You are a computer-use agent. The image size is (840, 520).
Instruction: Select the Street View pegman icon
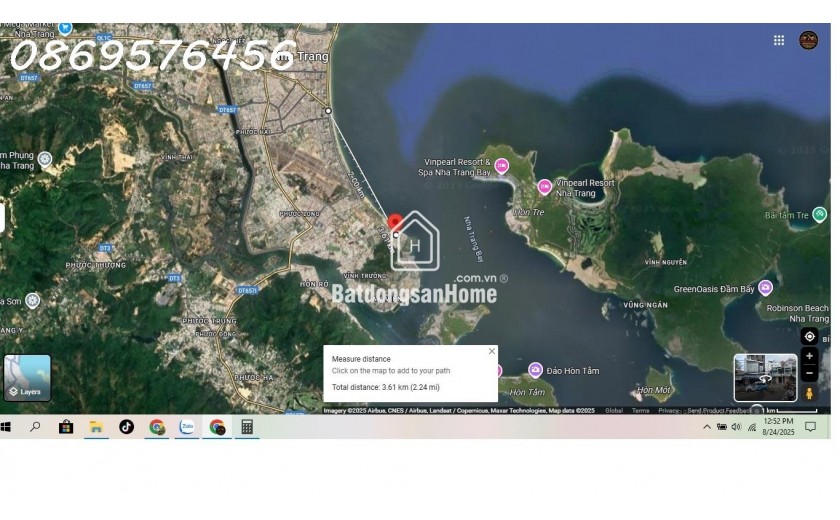click(809, 393)
